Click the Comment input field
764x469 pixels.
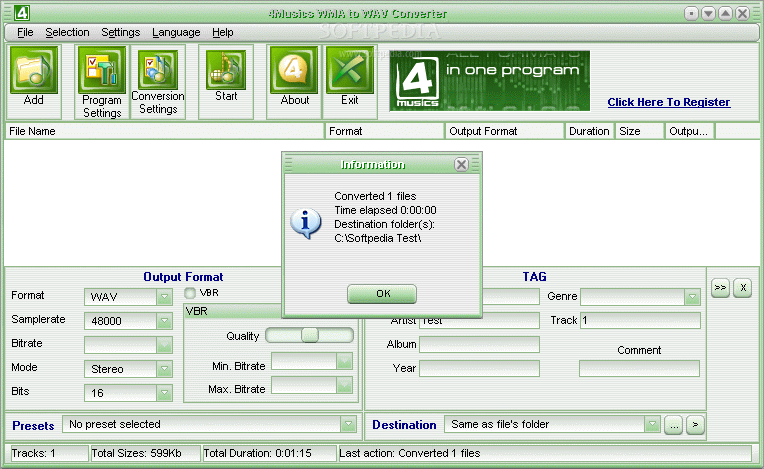639,368
